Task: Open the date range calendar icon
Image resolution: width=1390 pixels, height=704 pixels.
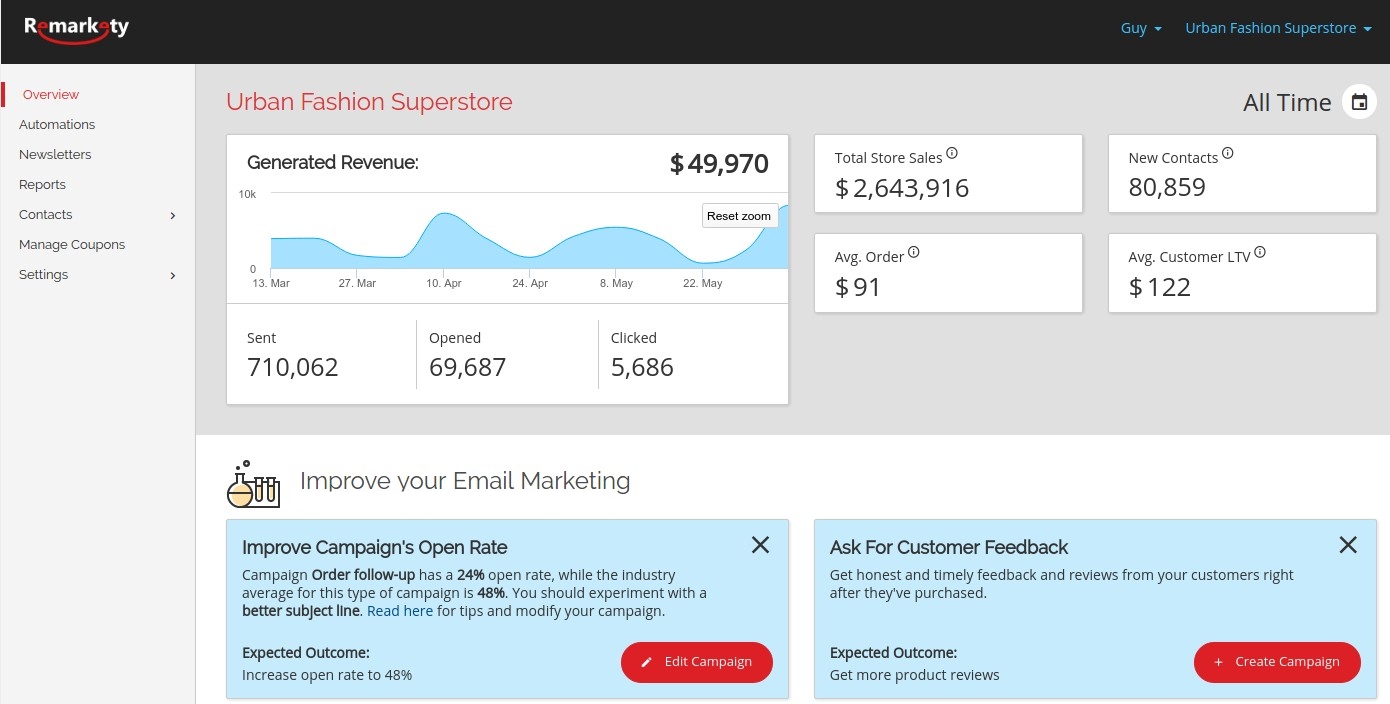Action: [1358, 101]
